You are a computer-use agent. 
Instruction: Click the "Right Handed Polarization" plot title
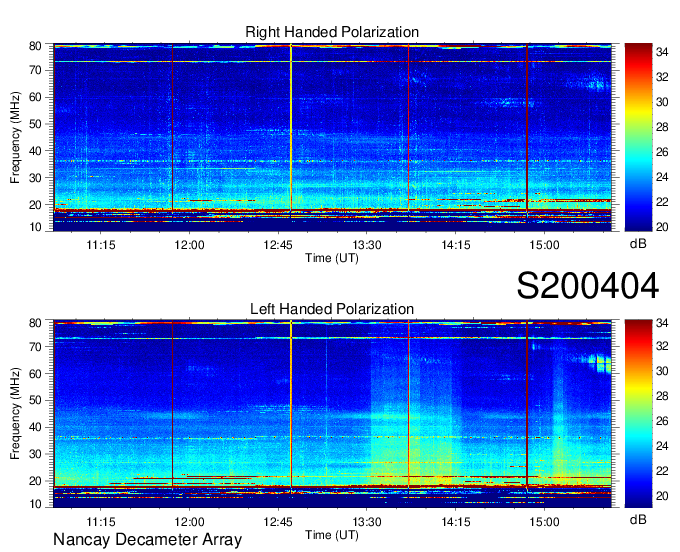(x=332, y=32)
